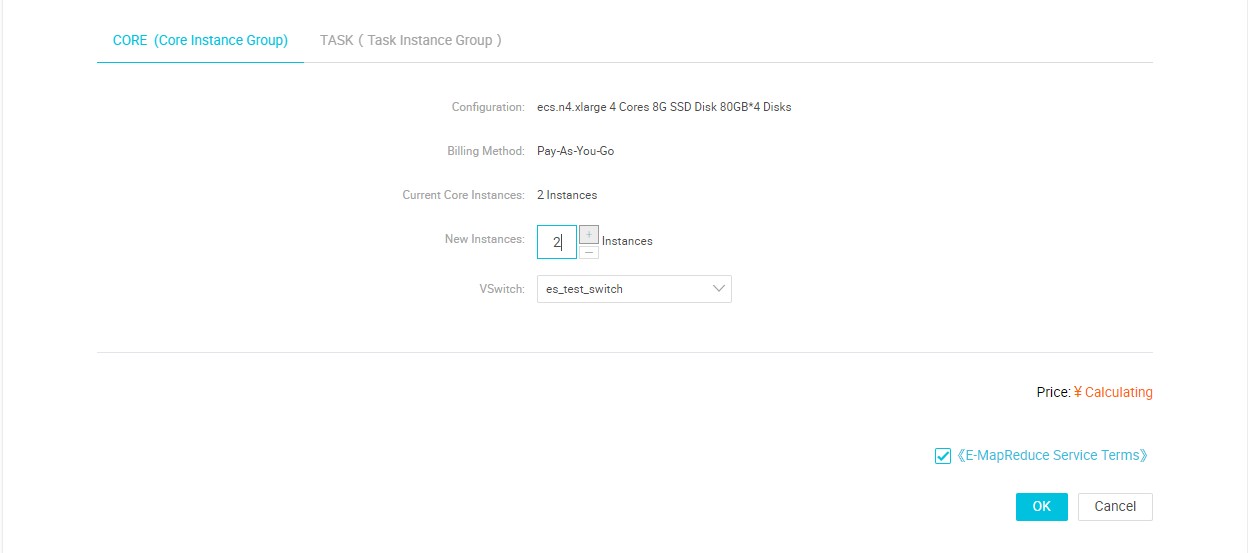1248x553 pixels.
Task: Open the es_test_switch VSwitch dropdown
Action: click(x=633, y=289)
